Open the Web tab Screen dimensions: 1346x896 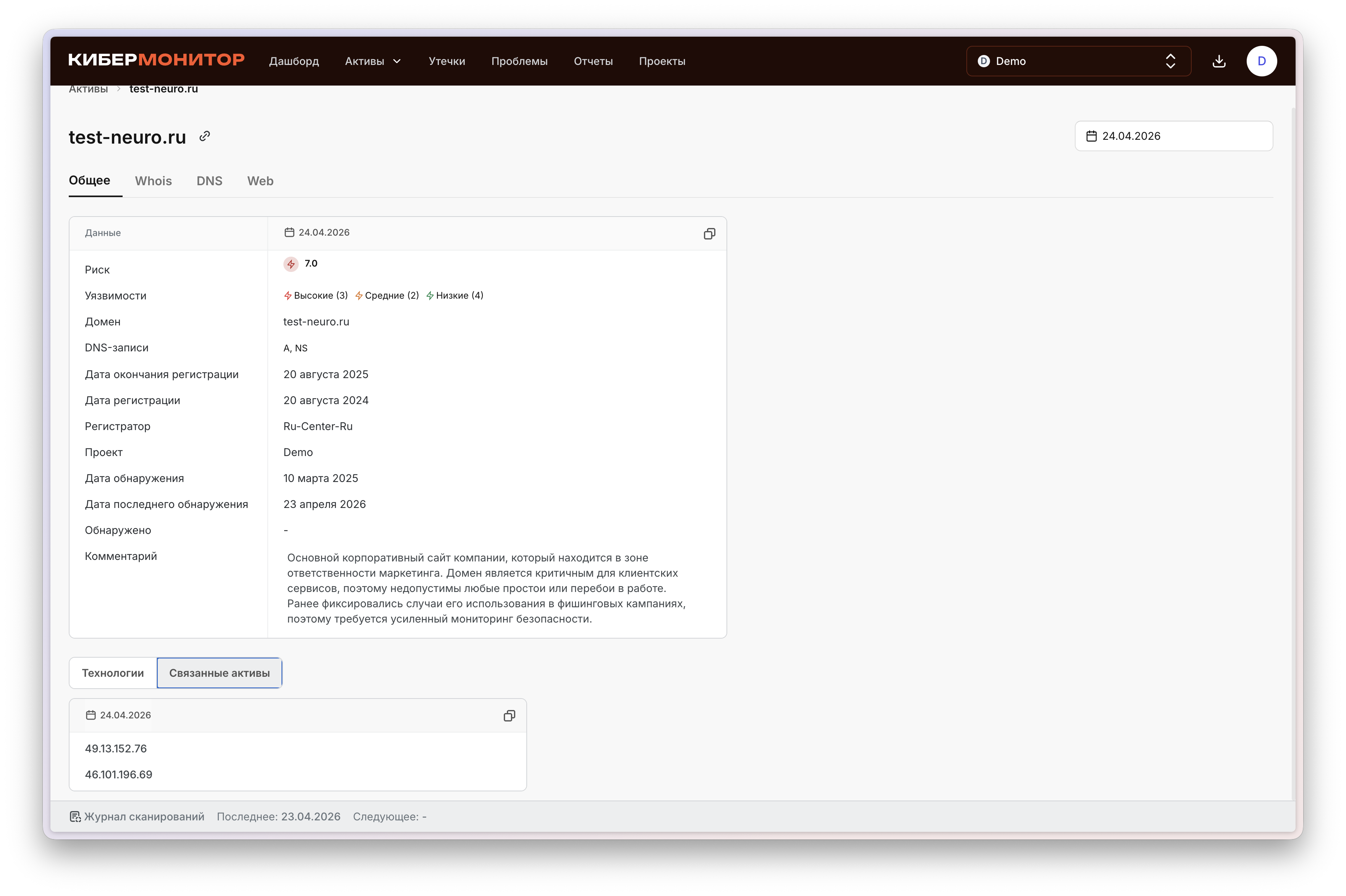(x=260, y=181)
